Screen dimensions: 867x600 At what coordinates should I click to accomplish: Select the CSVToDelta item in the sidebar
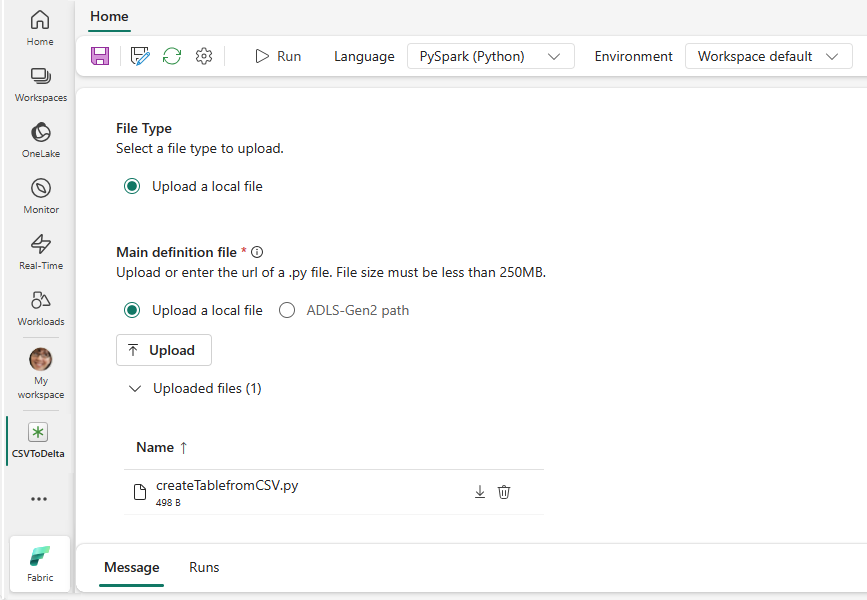click(x=38, y=441)
